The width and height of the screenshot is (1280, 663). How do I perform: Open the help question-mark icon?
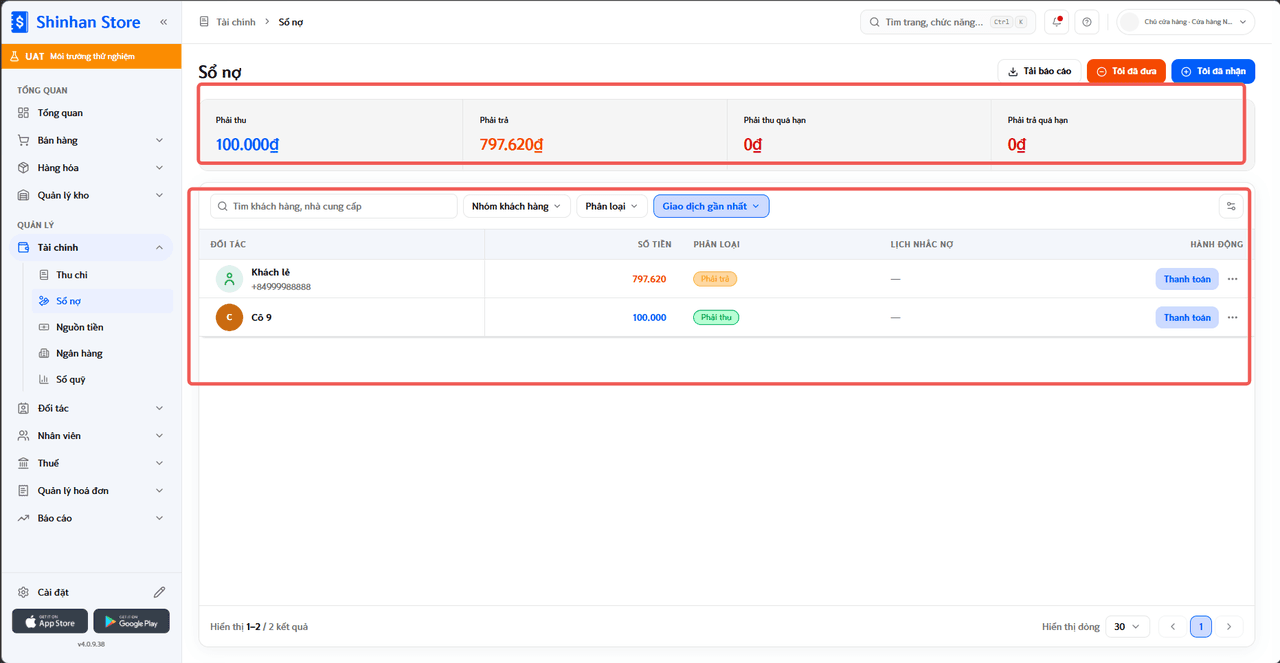tap(1087, 22)
